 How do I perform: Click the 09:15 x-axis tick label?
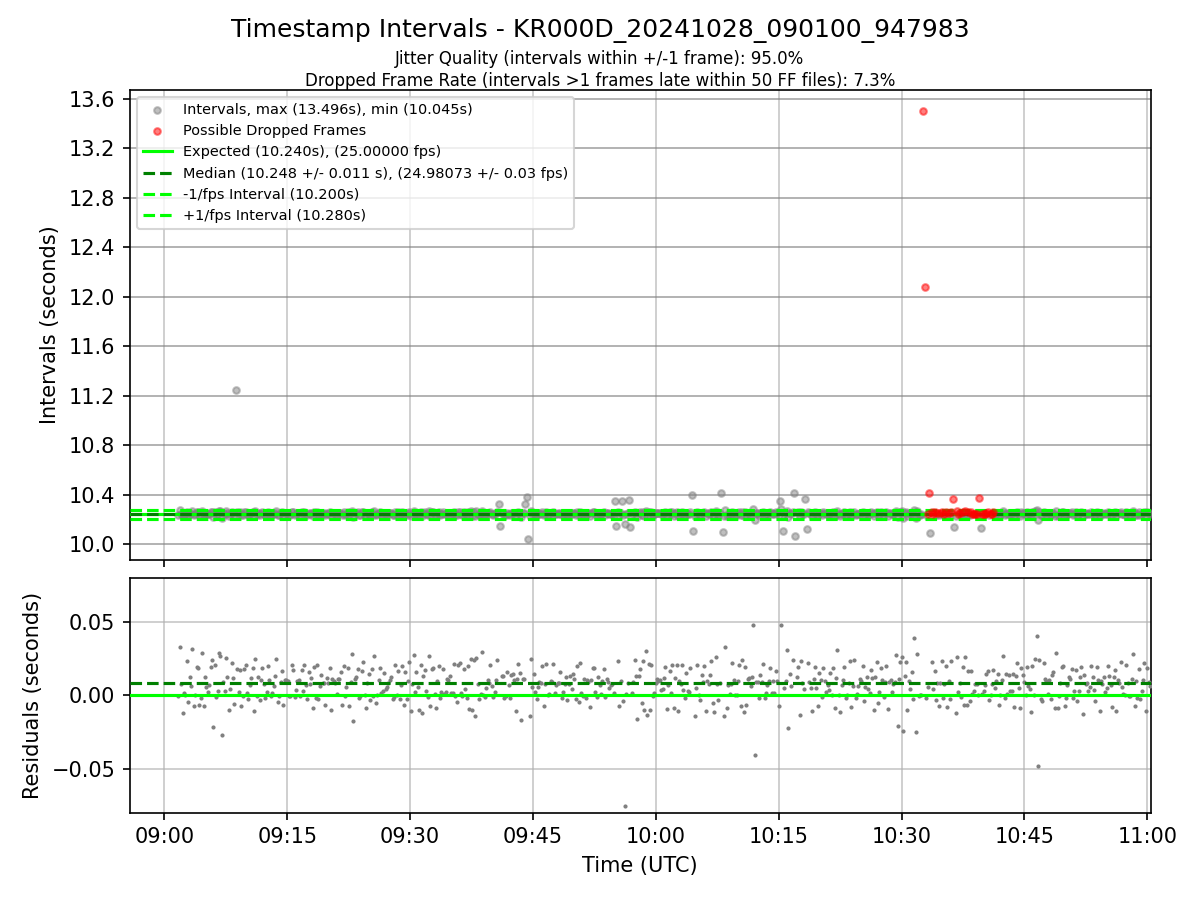[x=287, y=835]
